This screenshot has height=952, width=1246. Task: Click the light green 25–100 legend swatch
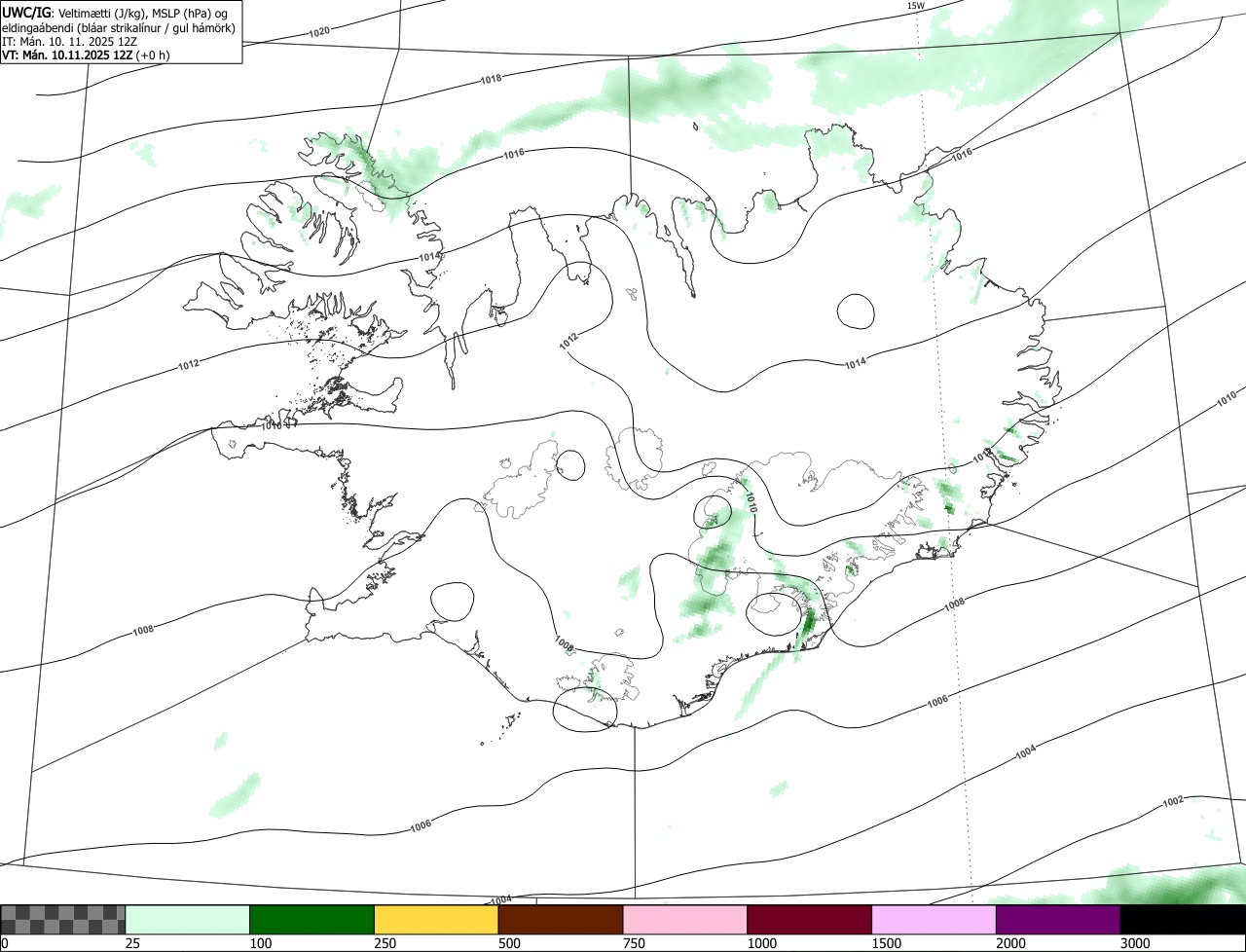pos(188,919)
